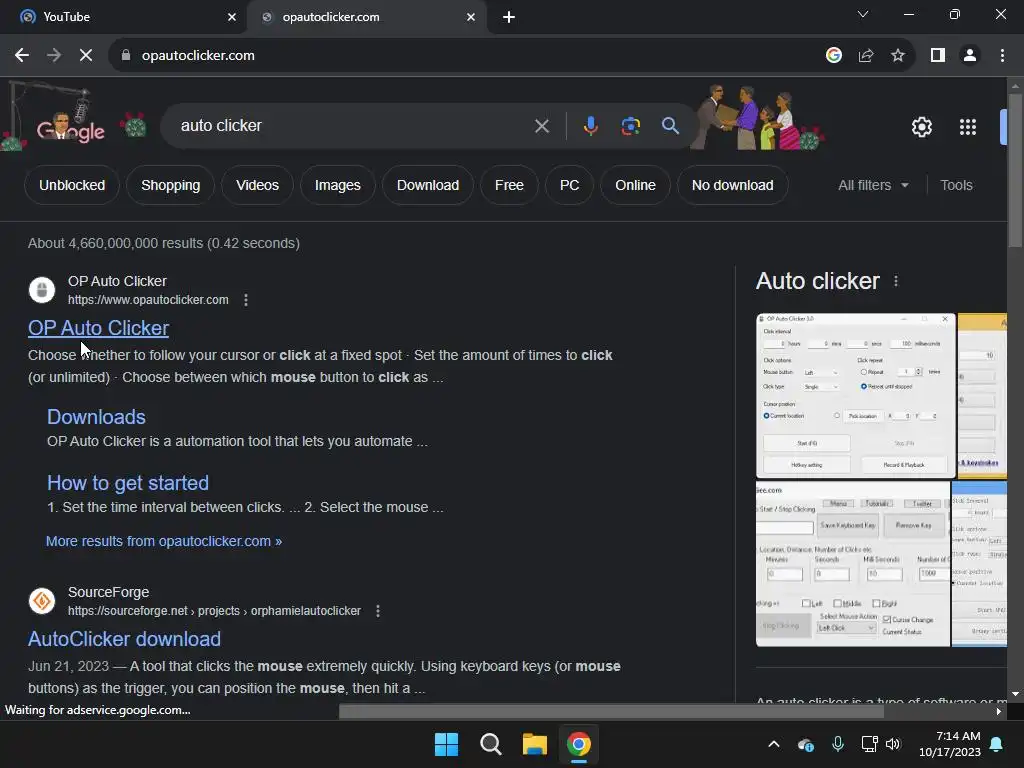Apply the No download filter chip

(733, 185)
